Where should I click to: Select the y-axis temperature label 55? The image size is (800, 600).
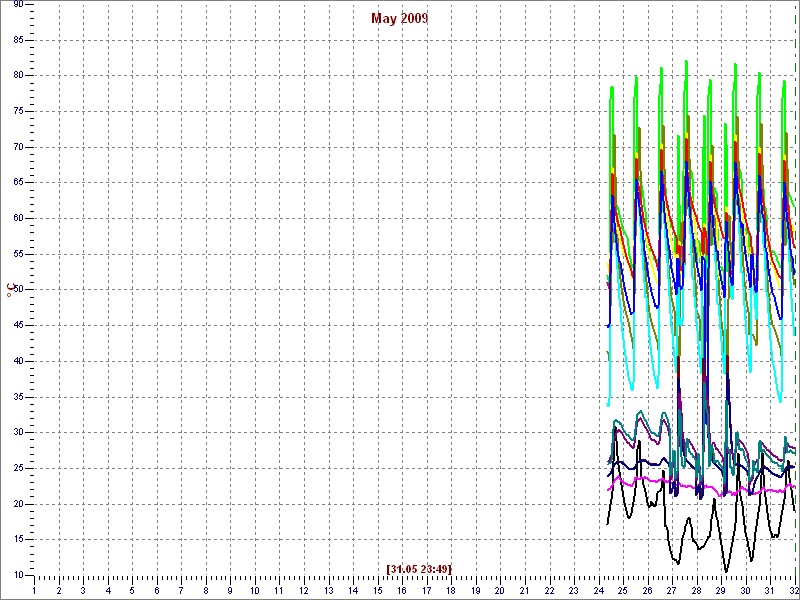click(18, 254)
